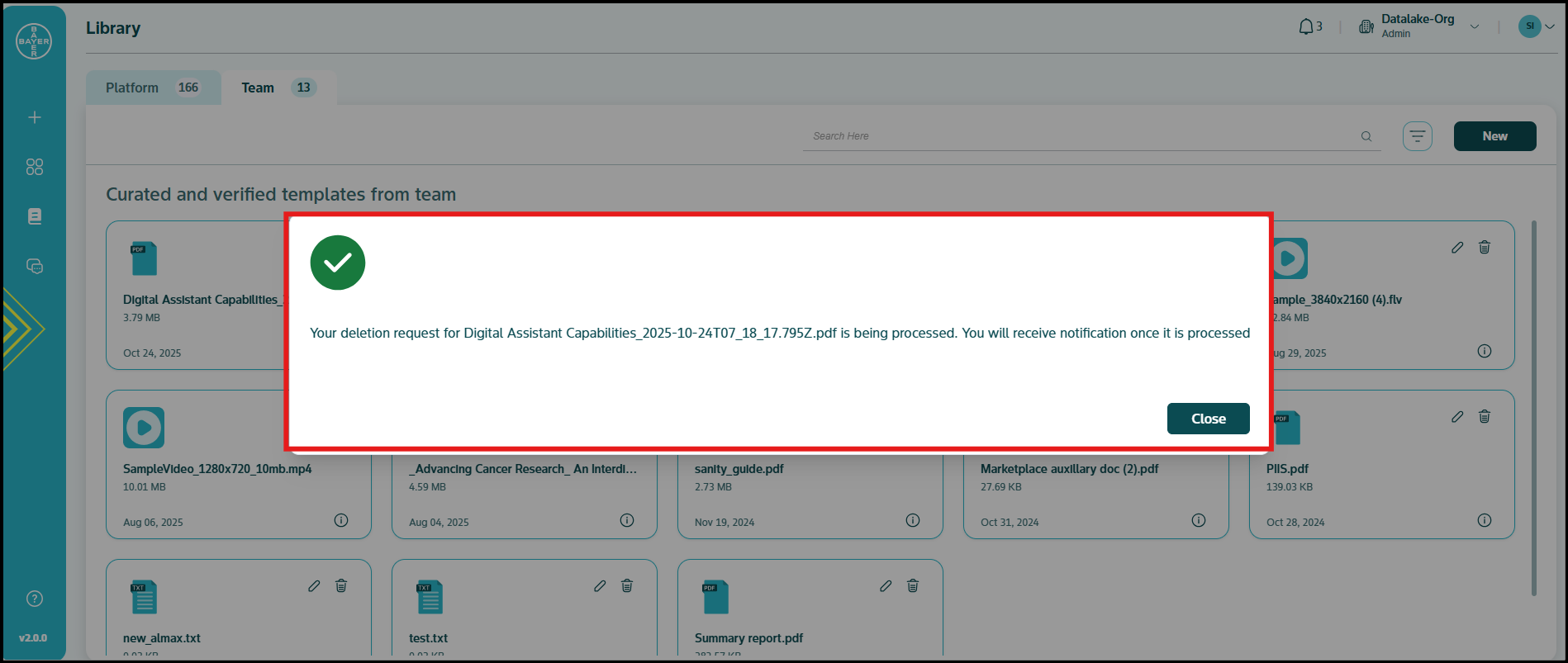The width and height of the screenshot is (1568, 663).
Task: Show info for sample_3840x2160 (4).flv
Action: (1485, 351)
